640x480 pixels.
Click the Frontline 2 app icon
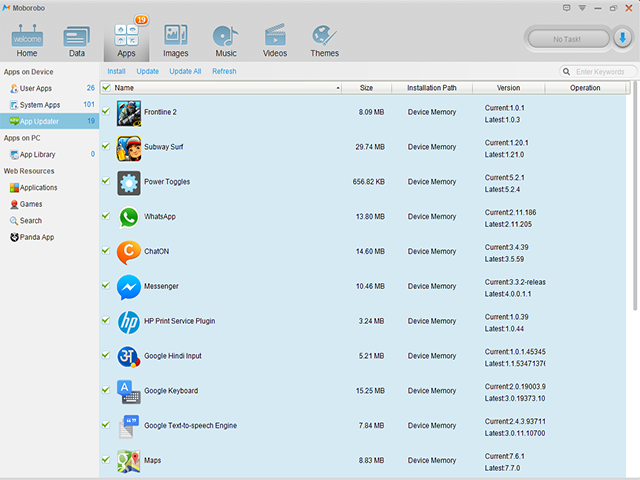(129, 113)
